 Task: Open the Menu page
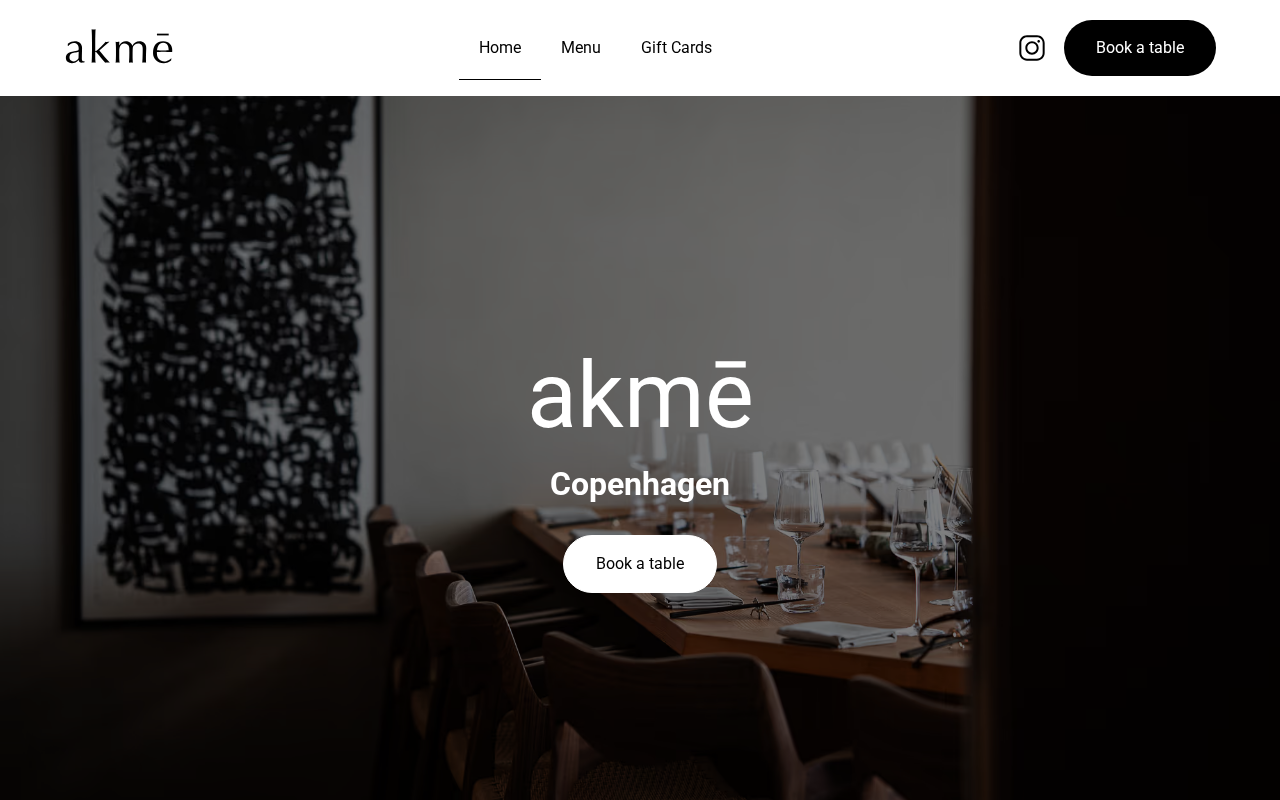click(581, 48)
